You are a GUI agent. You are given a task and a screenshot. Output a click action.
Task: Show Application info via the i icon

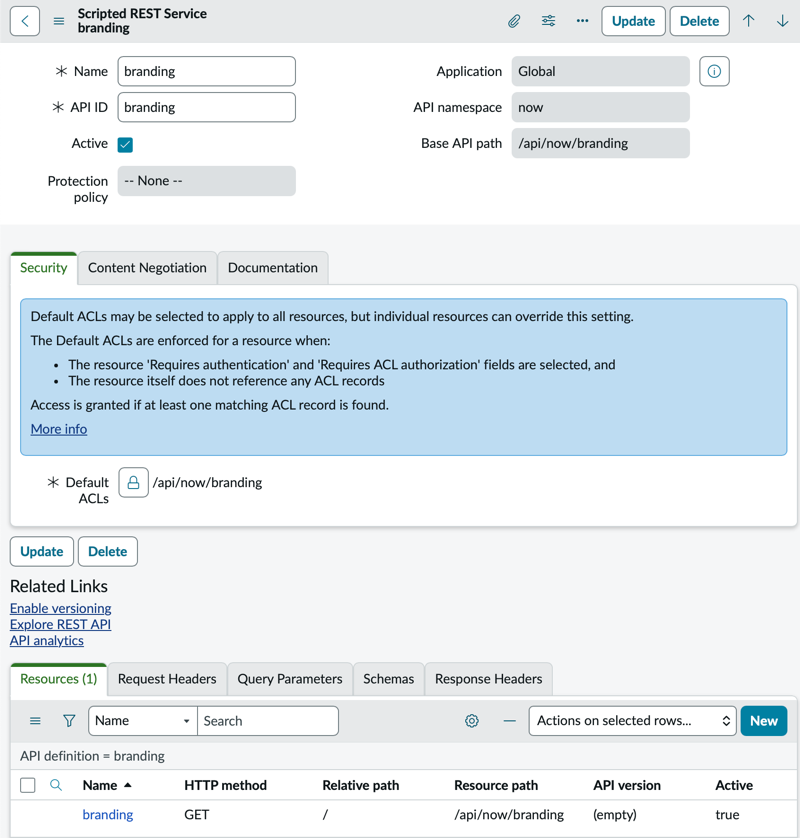coord(714,71)
